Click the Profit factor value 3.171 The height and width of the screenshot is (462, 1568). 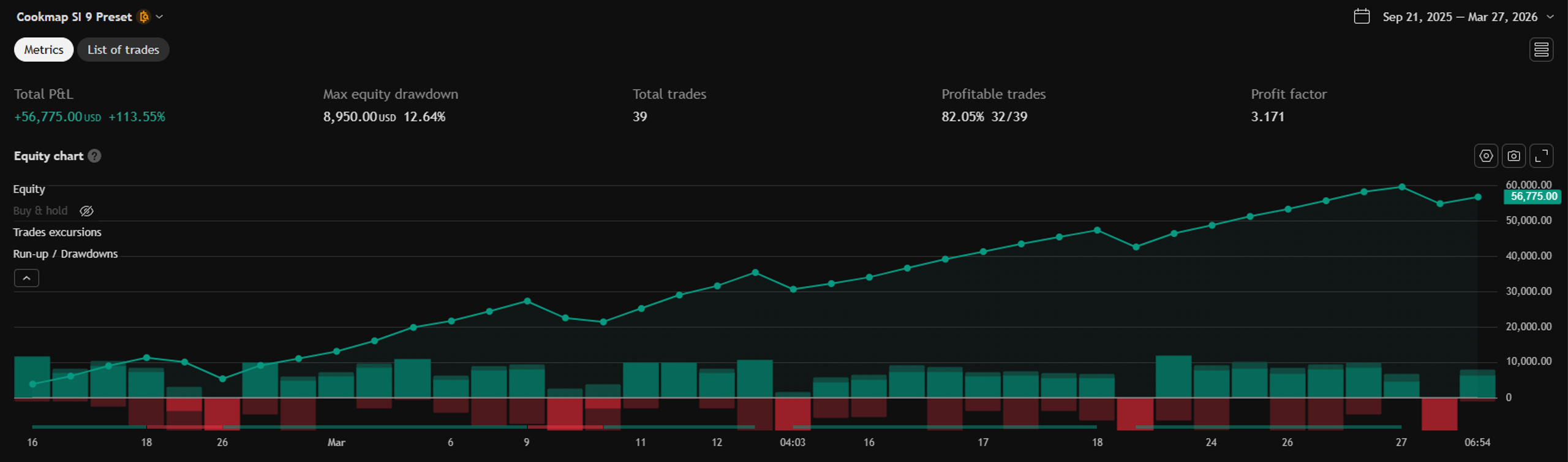point(1267,116)
